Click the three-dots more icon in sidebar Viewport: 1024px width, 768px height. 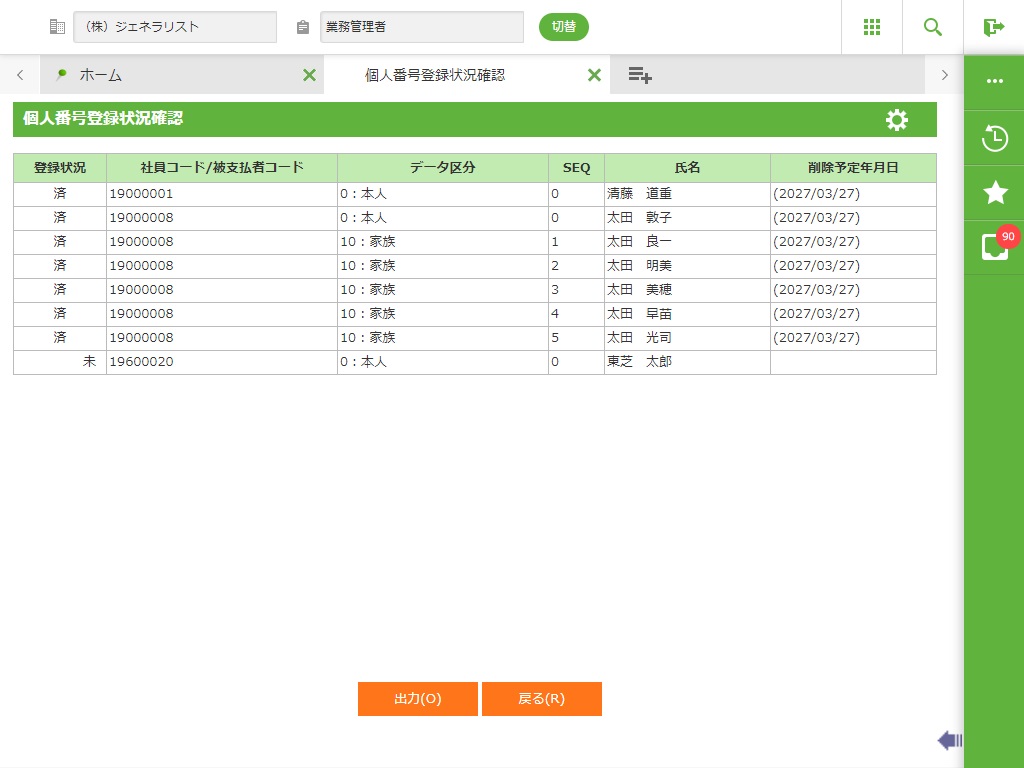(x=994, y=82)
